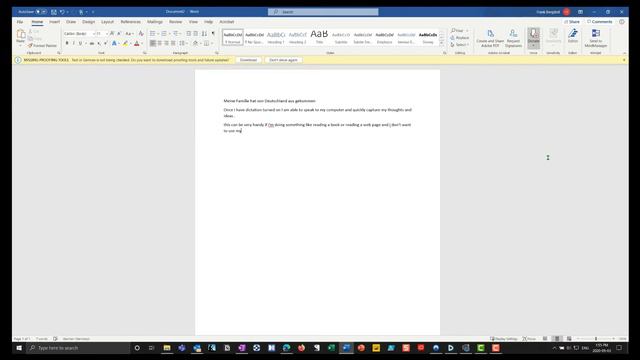Click Type here to search taskbar box
Image resolution: width=640 pixels, height=360 pixels.
click(78, 348)
